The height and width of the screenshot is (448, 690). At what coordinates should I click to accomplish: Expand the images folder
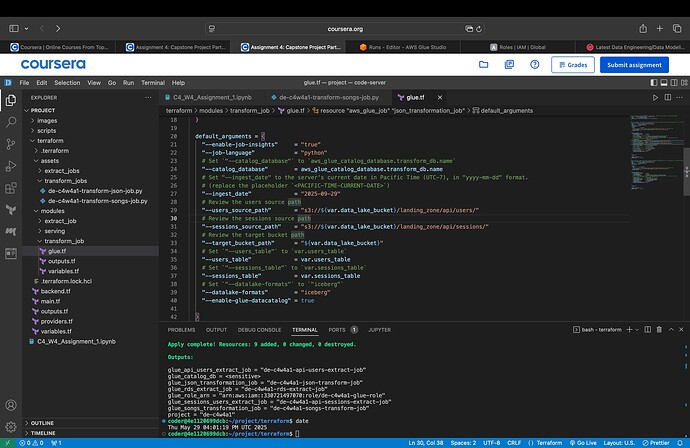coord(47,121)
